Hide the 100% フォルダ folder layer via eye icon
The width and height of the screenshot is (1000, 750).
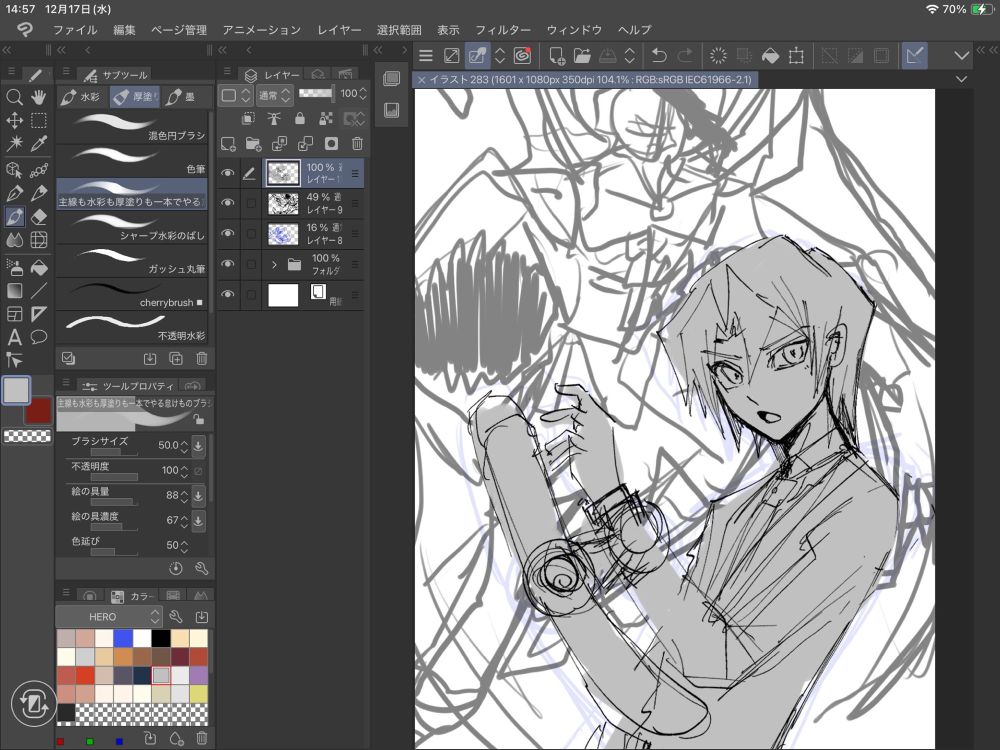click(228, 264)
